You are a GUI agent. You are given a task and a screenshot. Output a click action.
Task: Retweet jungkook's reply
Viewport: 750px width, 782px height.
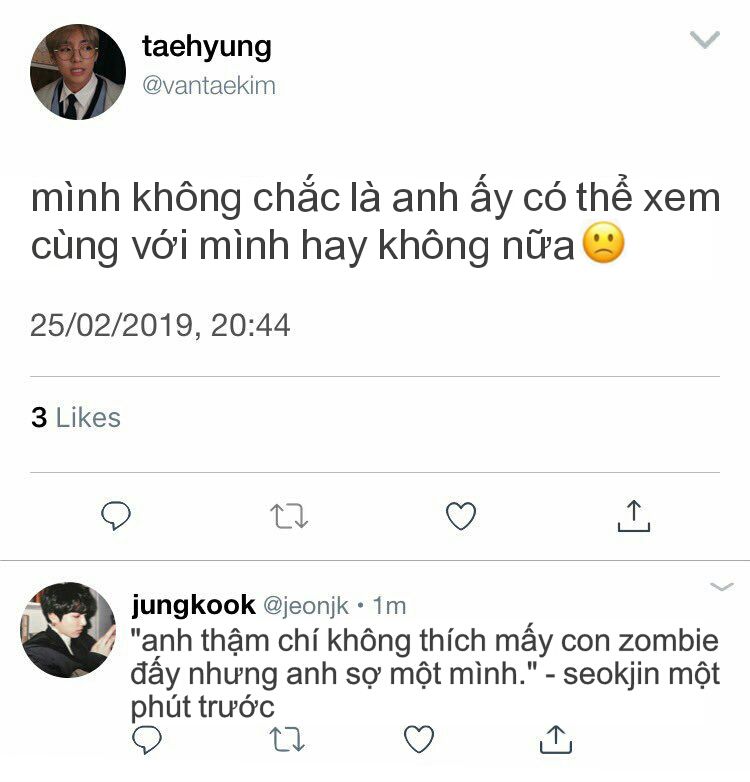click(287, 739)
